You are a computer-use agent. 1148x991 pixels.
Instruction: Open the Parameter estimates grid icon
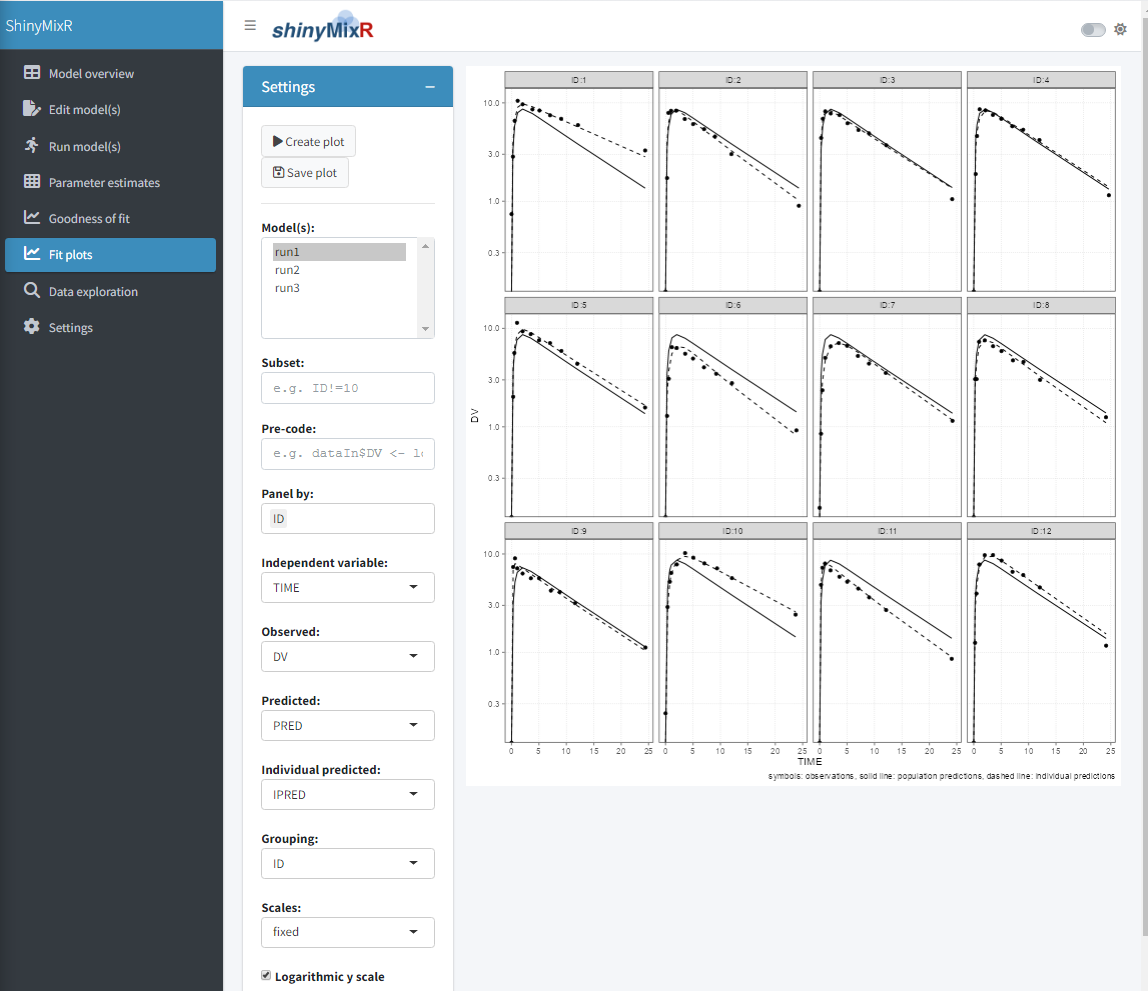coord(31,182)
